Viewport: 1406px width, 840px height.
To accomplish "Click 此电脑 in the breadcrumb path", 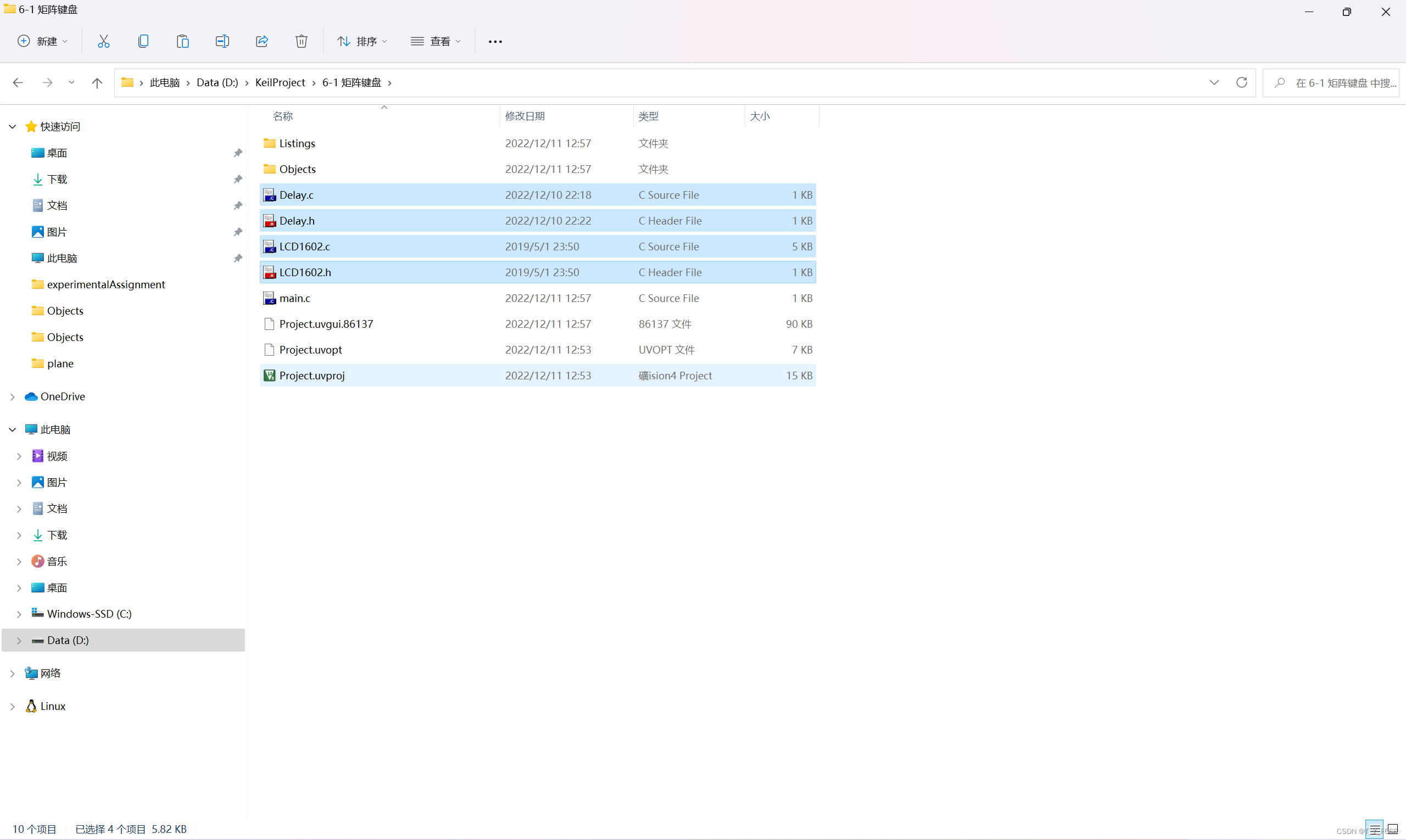I will [x=165, y=83].
